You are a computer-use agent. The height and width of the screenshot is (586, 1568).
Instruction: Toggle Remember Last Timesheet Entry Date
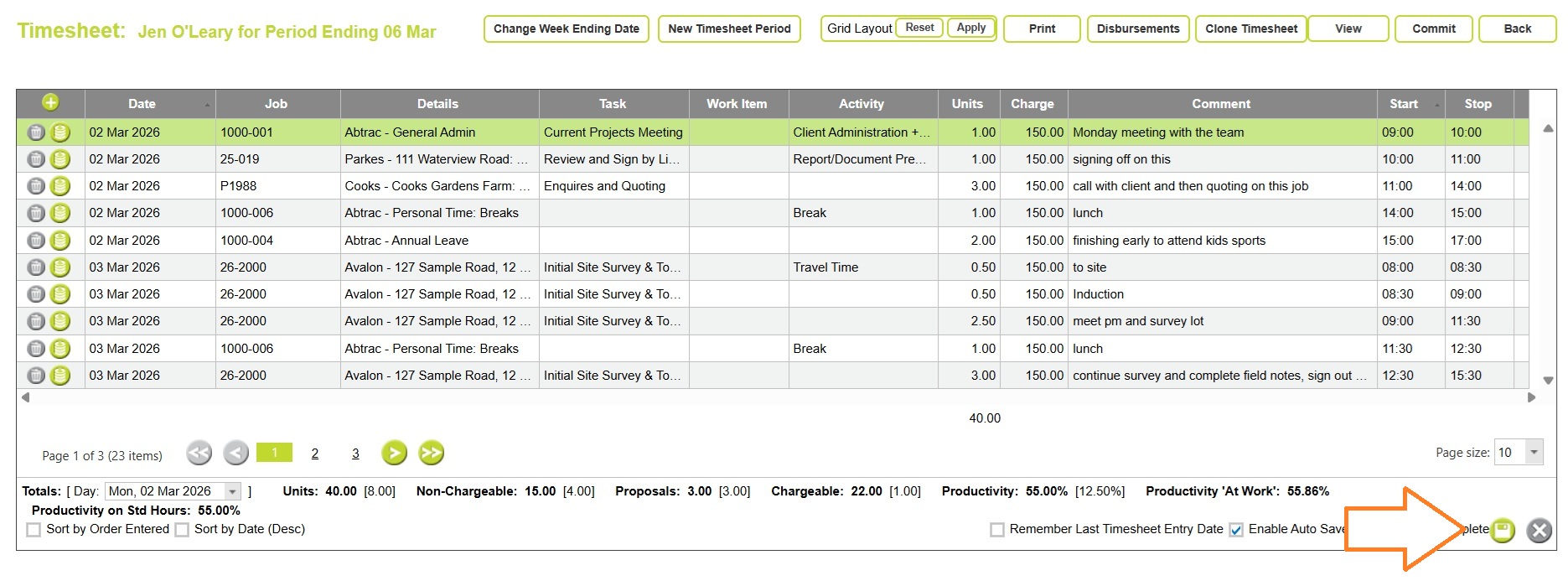(996, 530)
